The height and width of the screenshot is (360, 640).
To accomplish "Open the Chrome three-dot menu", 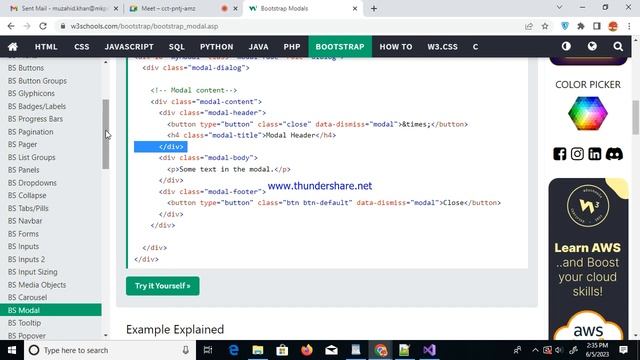I will [x=629, y=26].
